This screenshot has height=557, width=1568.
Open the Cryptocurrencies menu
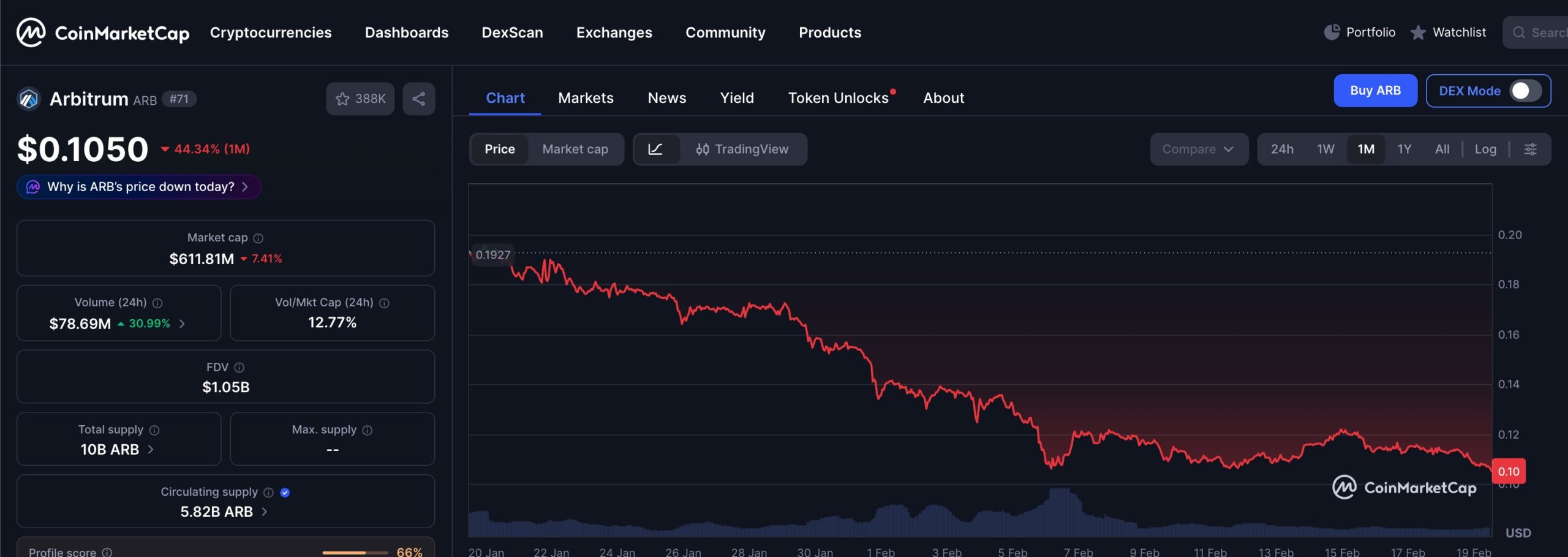point(271,32)
